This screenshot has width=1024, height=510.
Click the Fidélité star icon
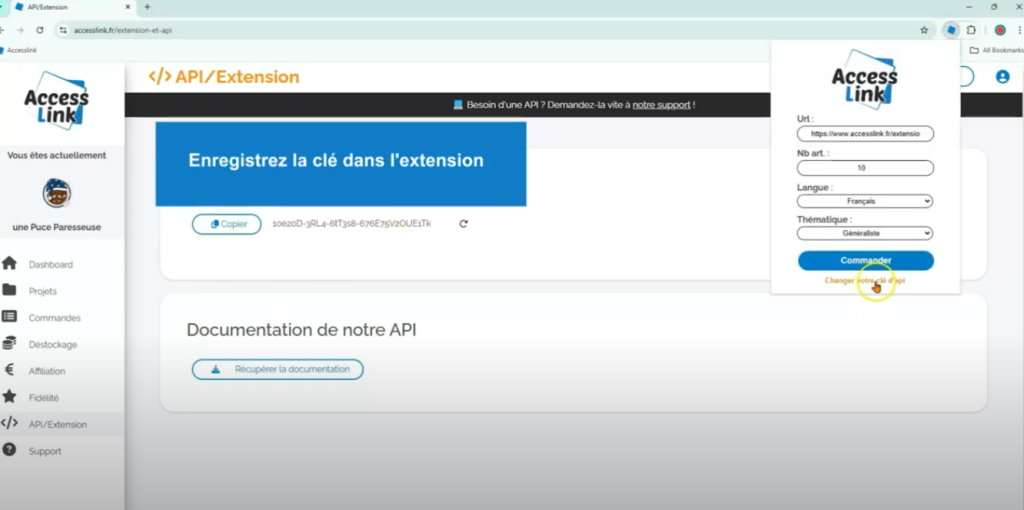click(x=9, y=397)
